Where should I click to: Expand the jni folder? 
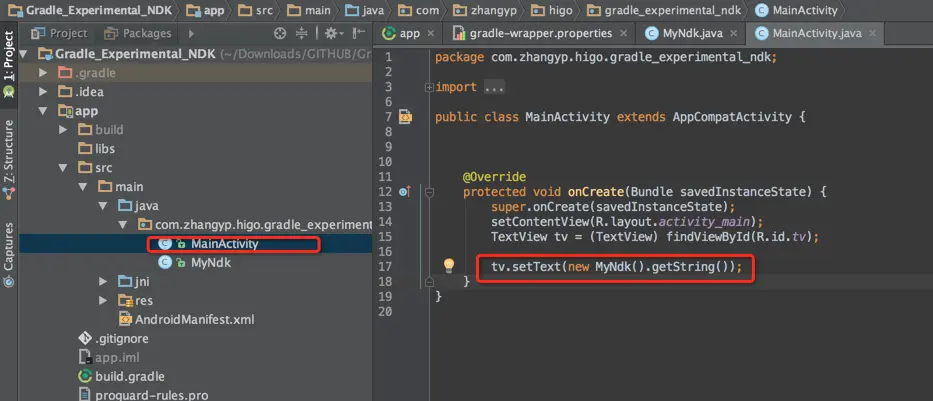[x=102, y=281]
